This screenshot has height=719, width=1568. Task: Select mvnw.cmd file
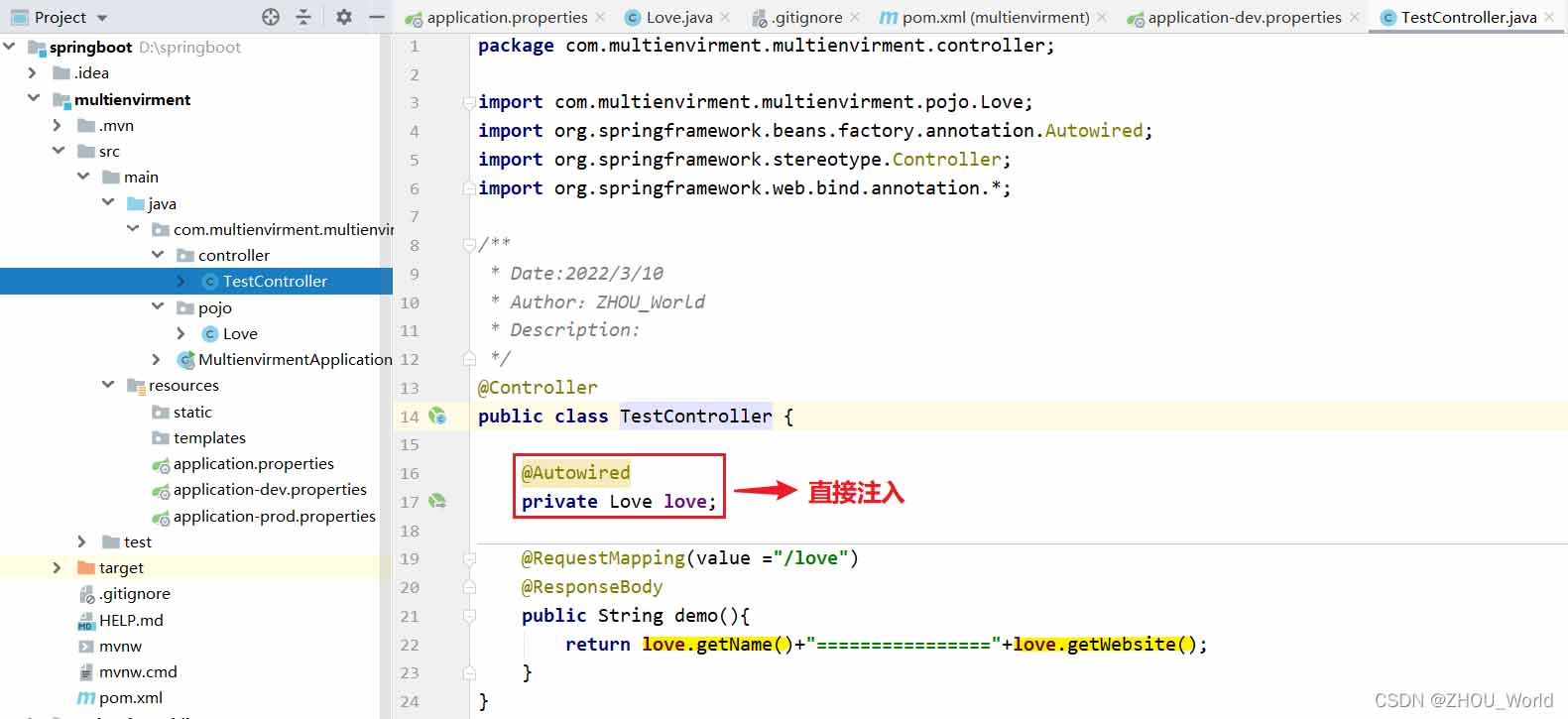pos(138,671)
